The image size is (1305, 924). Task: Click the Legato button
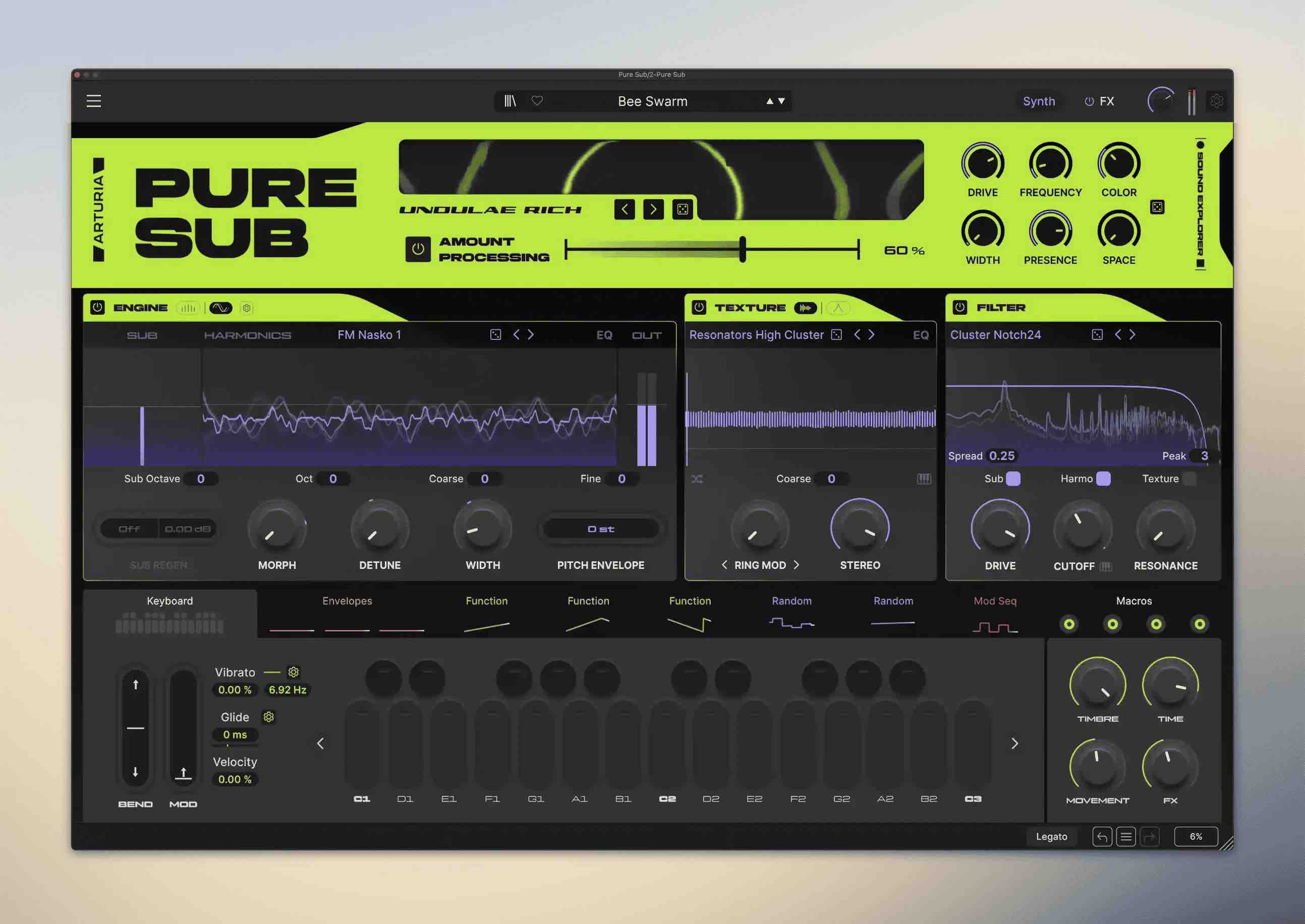coord(1052,837)
